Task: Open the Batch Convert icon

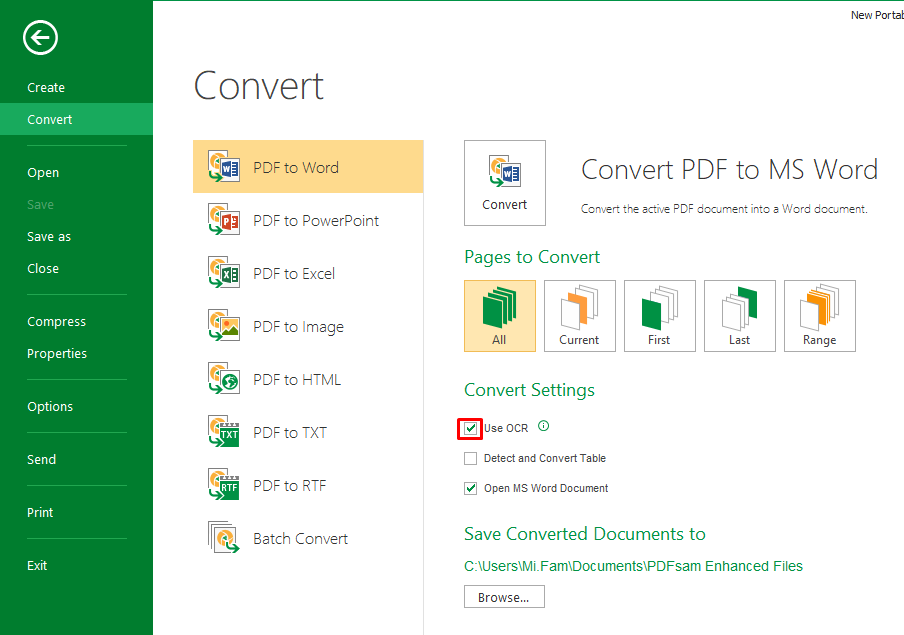Action: 224,538
